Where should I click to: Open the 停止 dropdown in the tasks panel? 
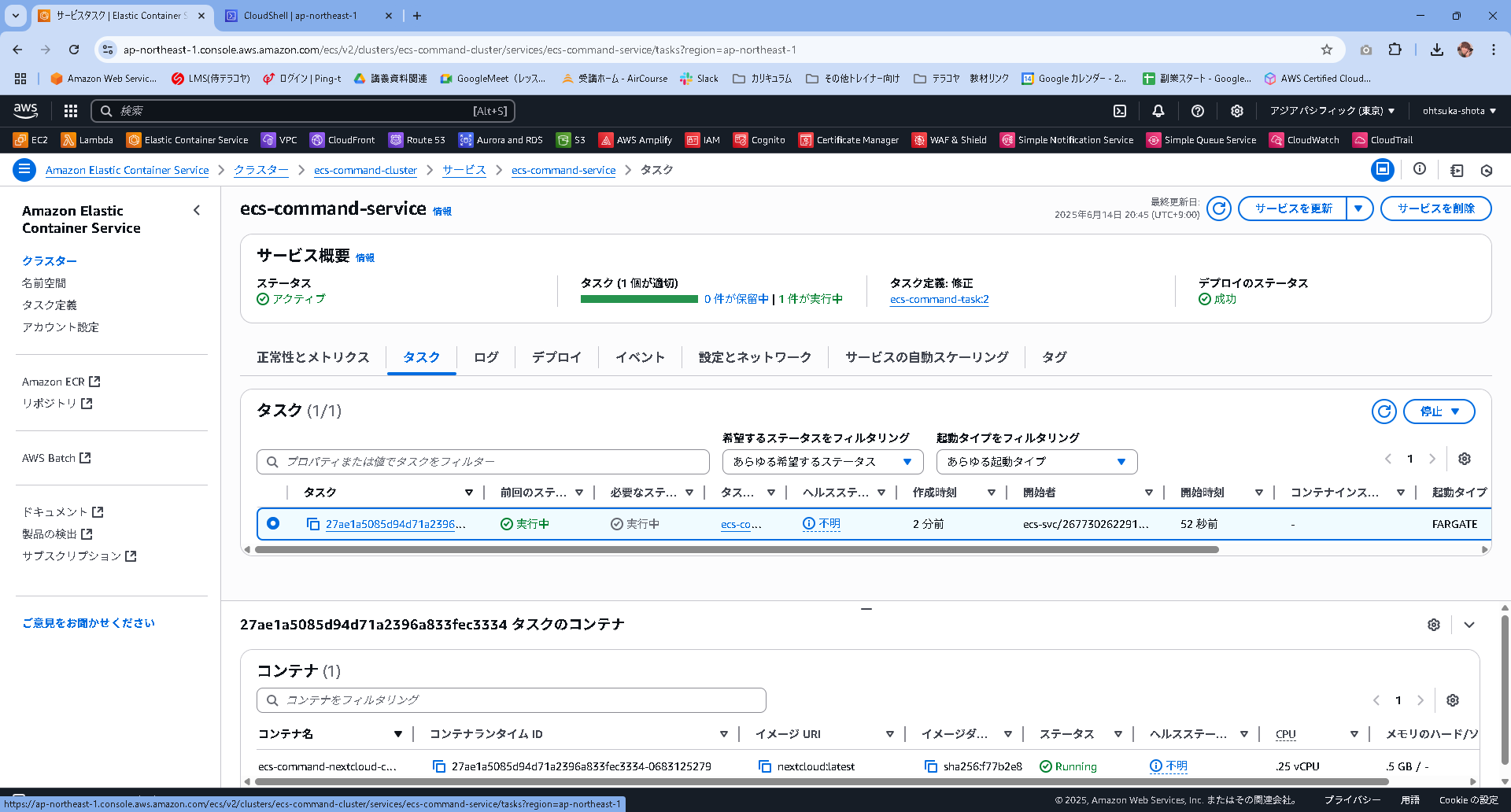pos(1439,411)
